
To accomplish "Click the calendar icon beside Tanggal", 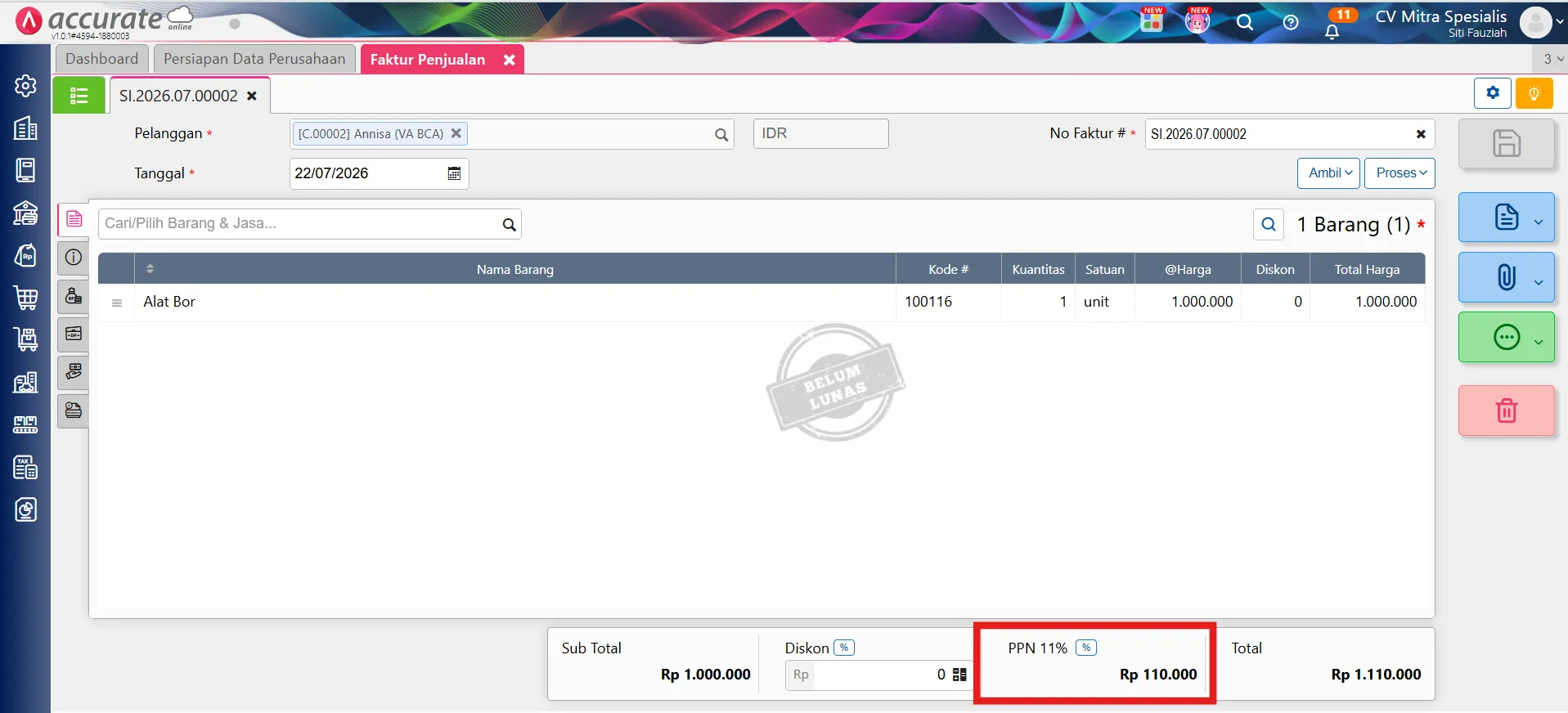I will click(x=454, y=173).
